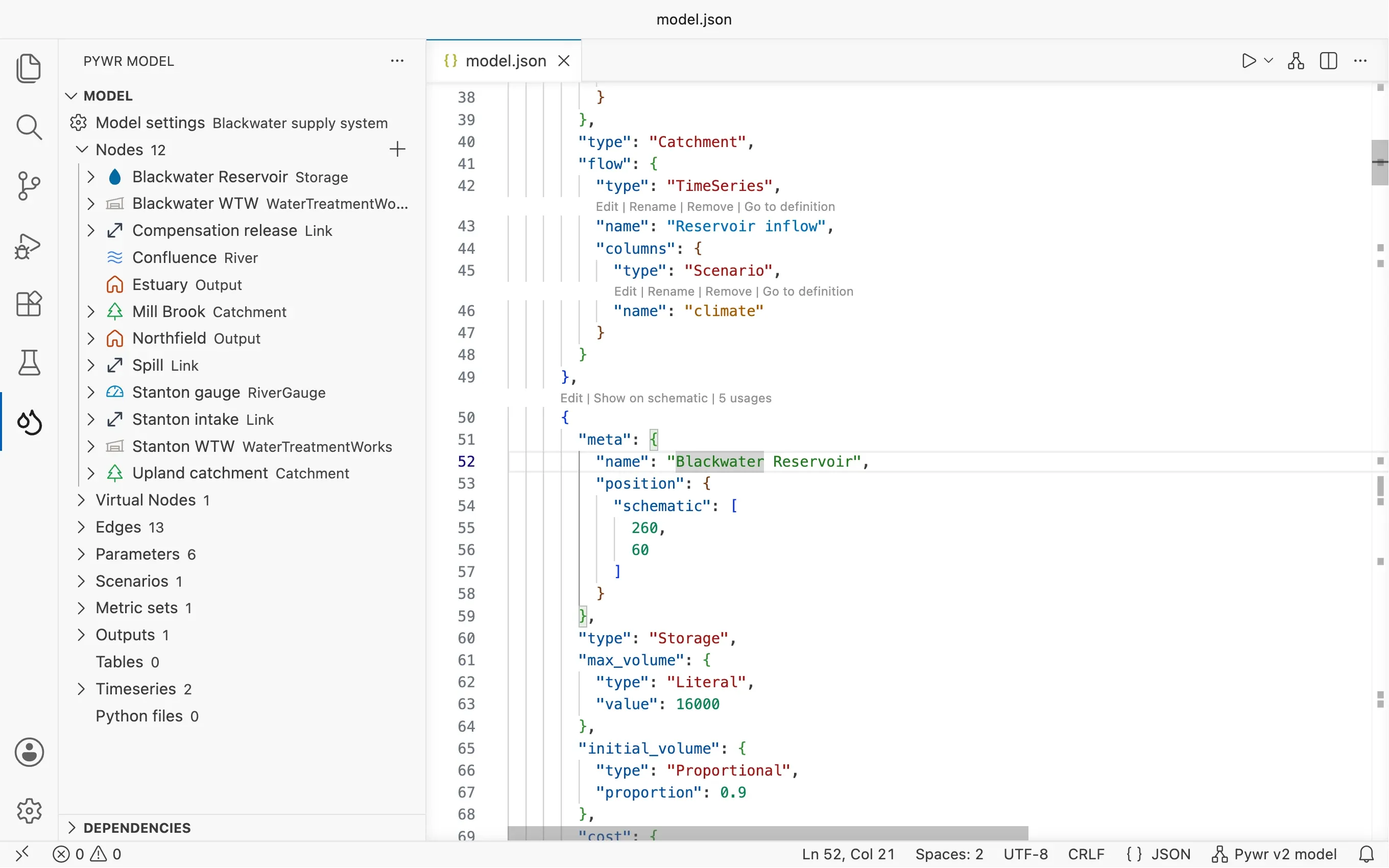Image resolution: width=1389 pixels, height=868 pixels.
Task: Expand the Blackwater Reservoir node
Action: coord(91,177)
